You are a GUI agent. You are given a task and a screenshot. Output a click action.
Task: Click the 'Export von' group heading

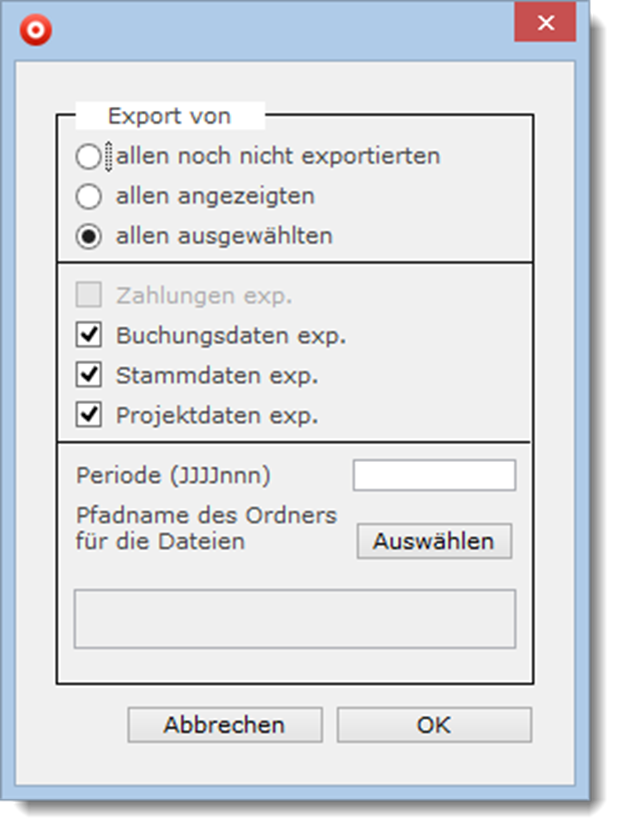[x=169, y=116]
